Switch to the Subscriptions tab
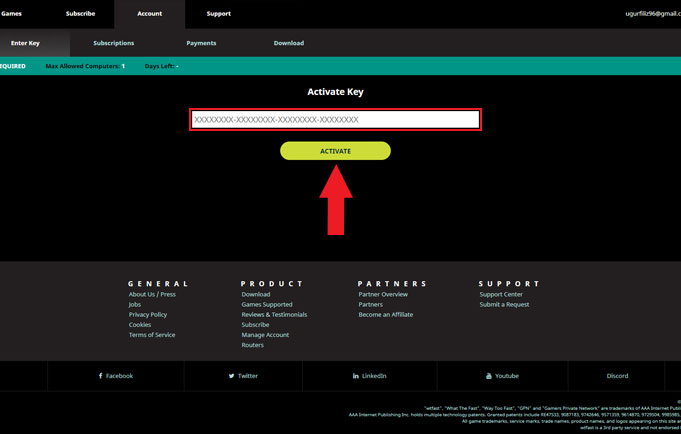Image resolution: width=681 pixels, height=434 pixels. [113, 43]
